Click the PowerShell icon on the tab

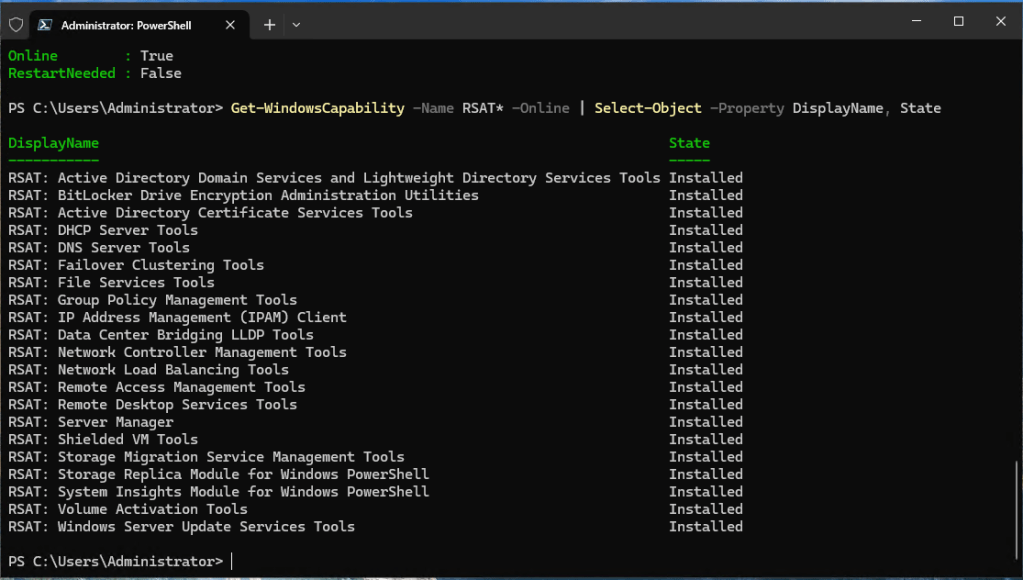pos(45,24)
